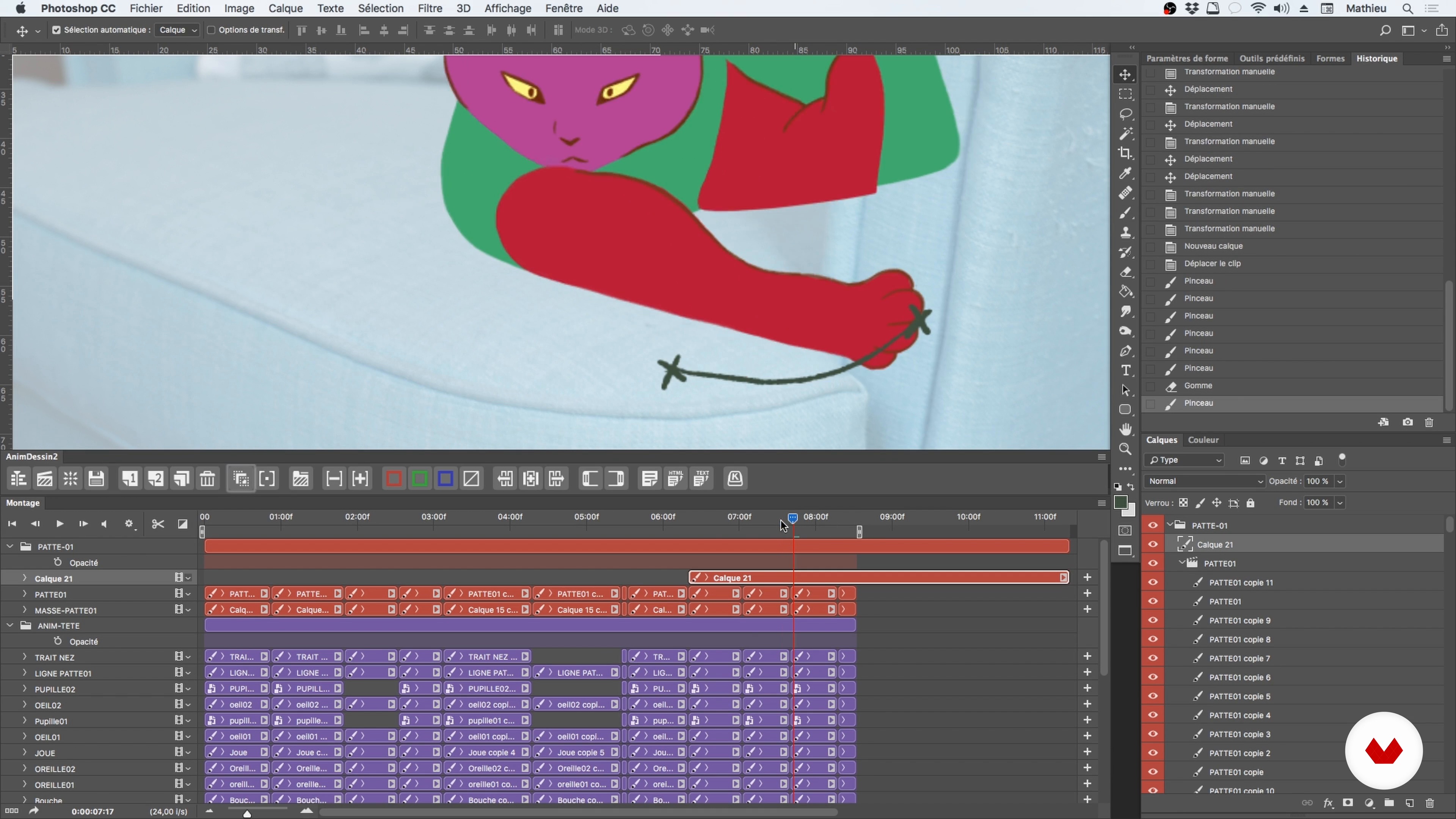Create a new layer from Layers panel footer
1456x819 pixels.
pyautogui.click(x=1410, y=803)
